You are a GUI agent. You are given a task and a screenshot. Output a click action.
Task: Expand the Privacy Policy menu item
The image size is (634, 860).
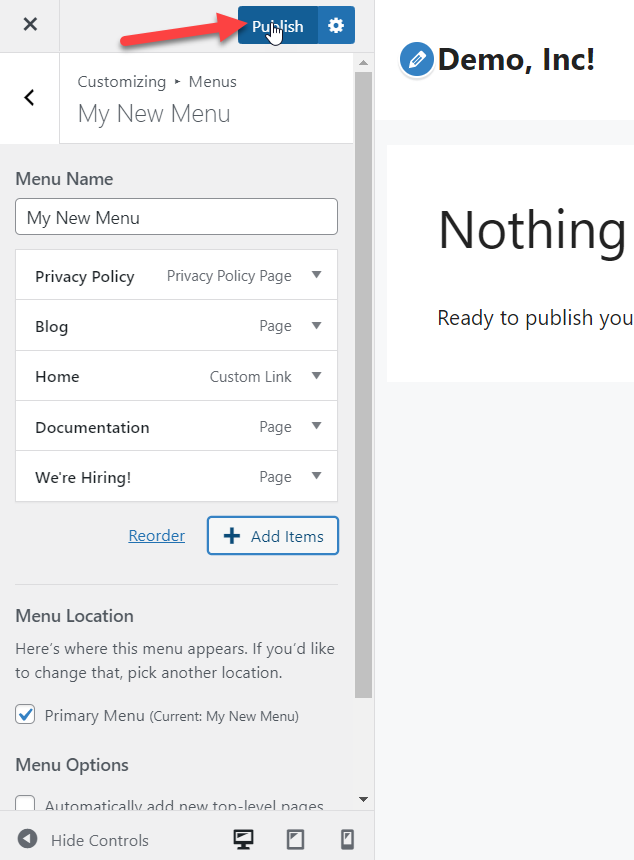(x=316, y=276)
